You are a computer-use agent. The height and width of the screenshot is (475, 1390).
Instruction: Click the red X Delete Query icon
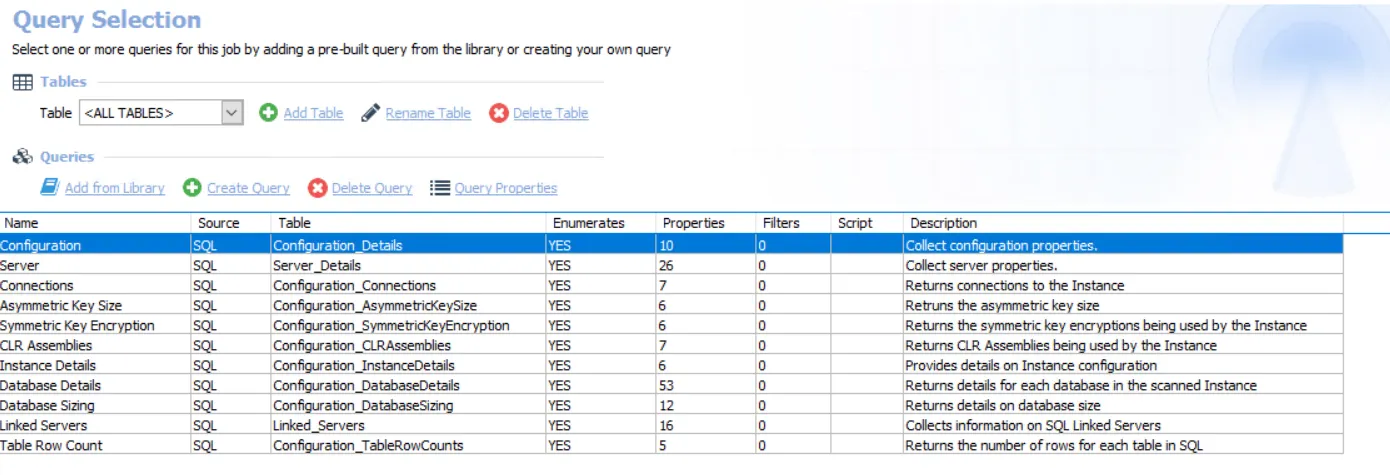(317, 187)
